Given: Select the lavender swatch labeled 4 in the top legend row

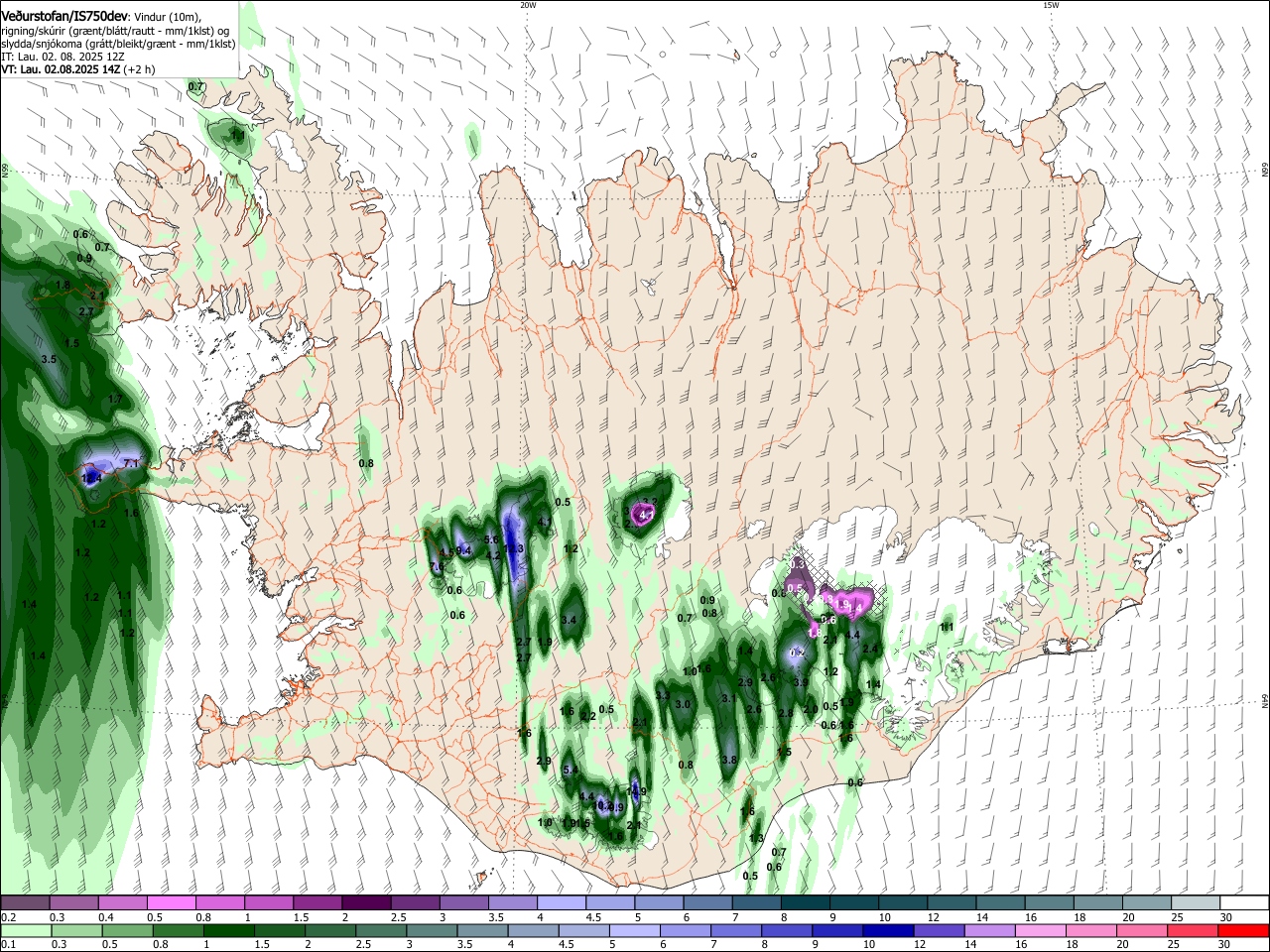Looking at the screenshot, I should pos(561,903).
